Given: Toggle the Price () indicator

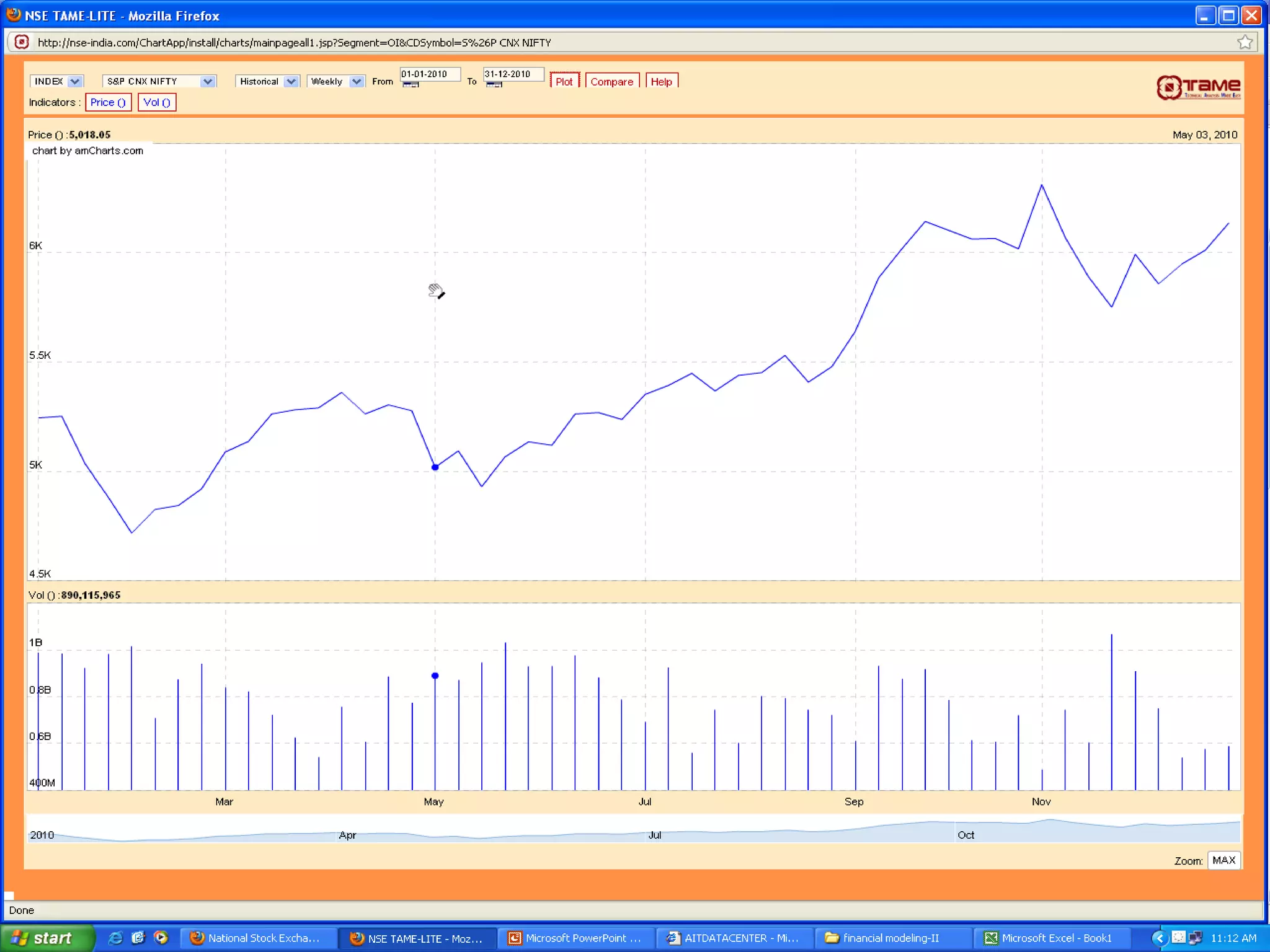Looking at the screenshot, I should [x=108, y=102].
